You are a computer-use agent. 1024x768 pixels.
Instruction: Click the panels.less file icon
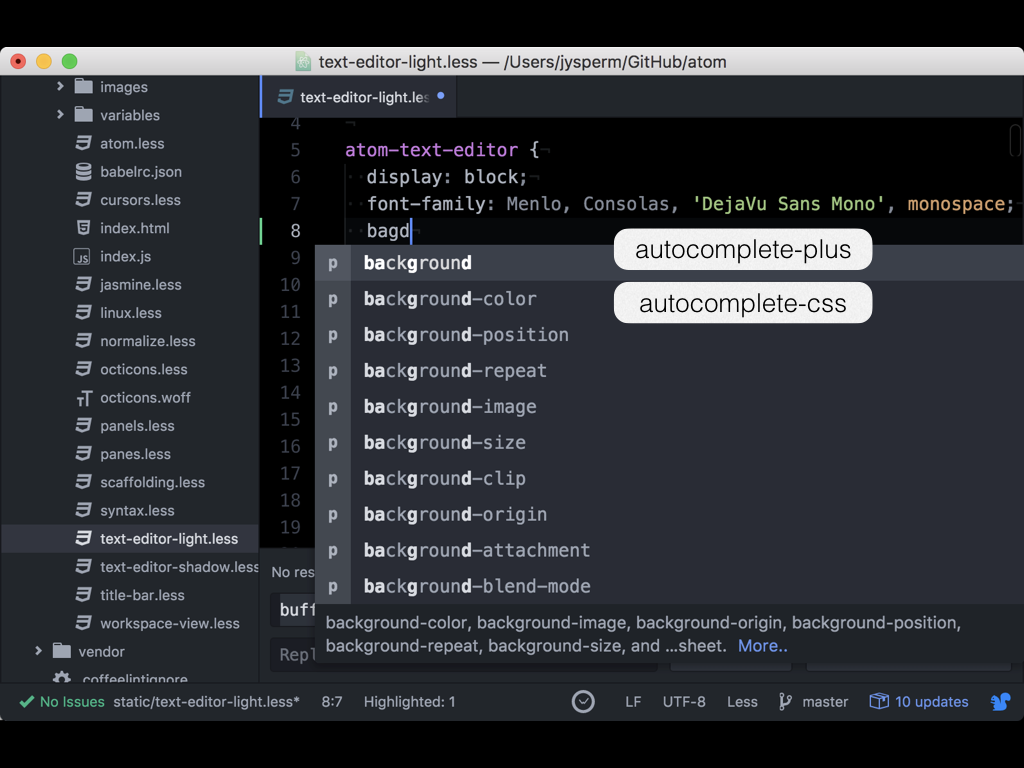(84, 425)
